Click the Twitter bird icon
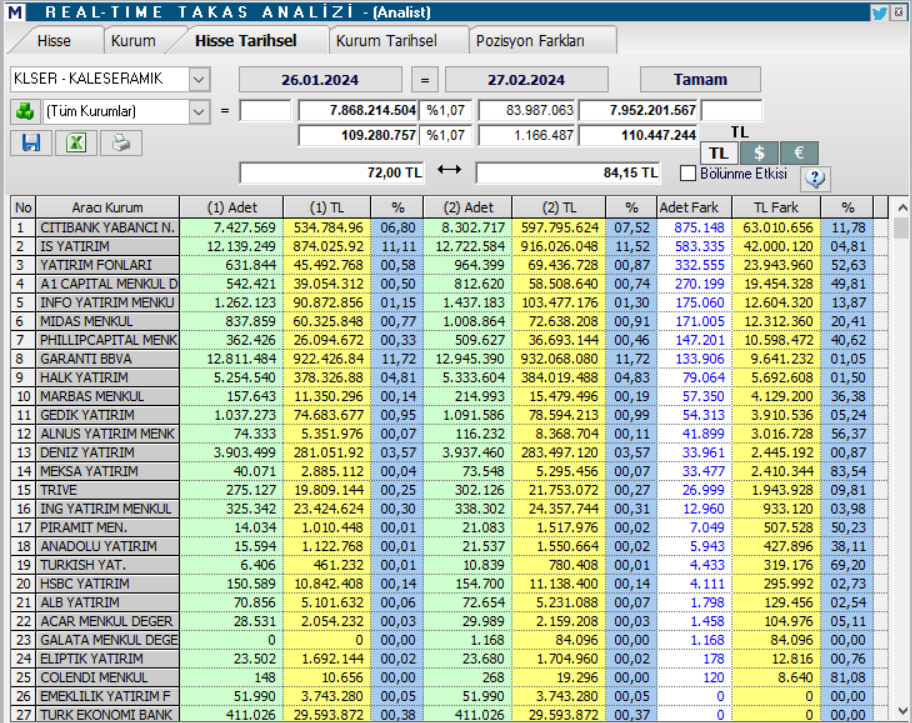Viewport: 912px width, 723px height. 879,13
